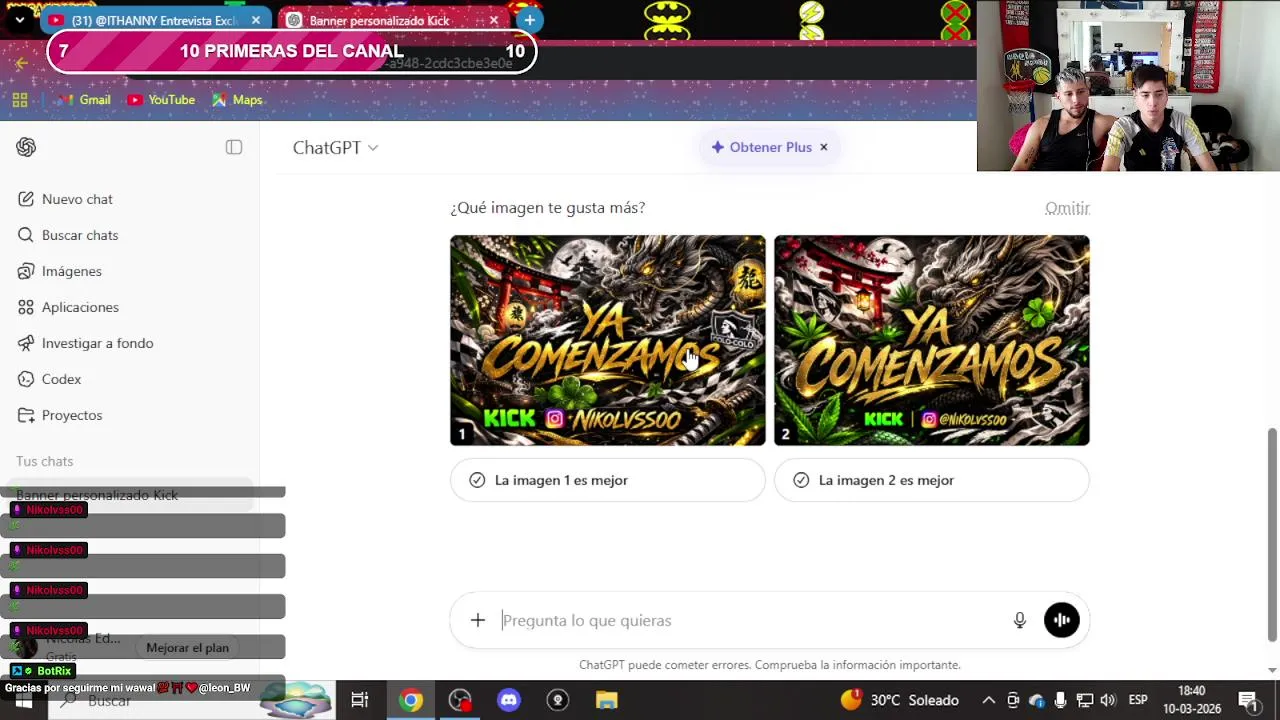1280x720 pixels.
Task: Add a new browser tab with the plus button
Action: pyautogui.click(x=529, y=20)
